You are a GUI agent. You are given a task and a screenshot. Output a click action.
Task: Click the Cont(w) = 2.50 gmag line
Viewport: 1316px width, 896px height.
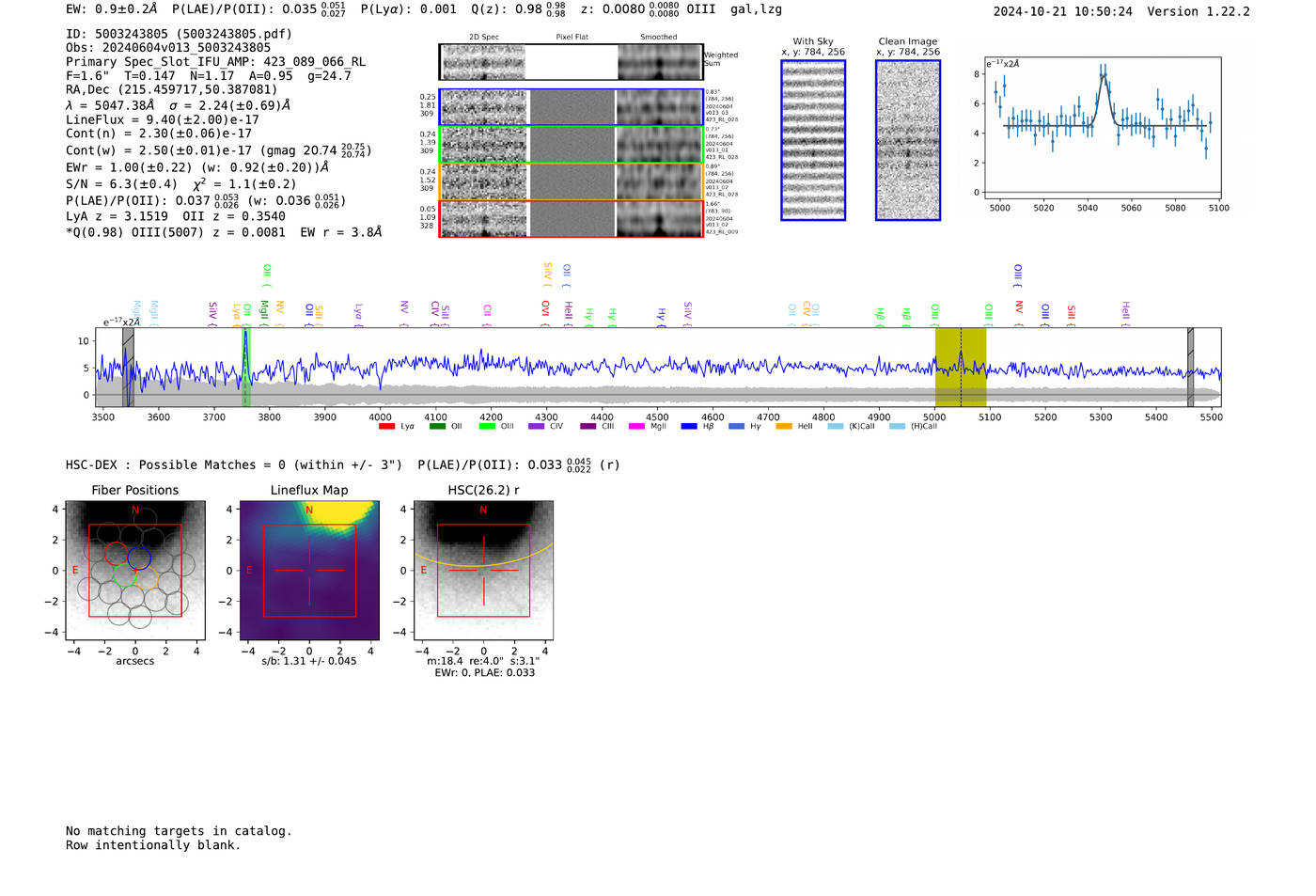point(219,150)
